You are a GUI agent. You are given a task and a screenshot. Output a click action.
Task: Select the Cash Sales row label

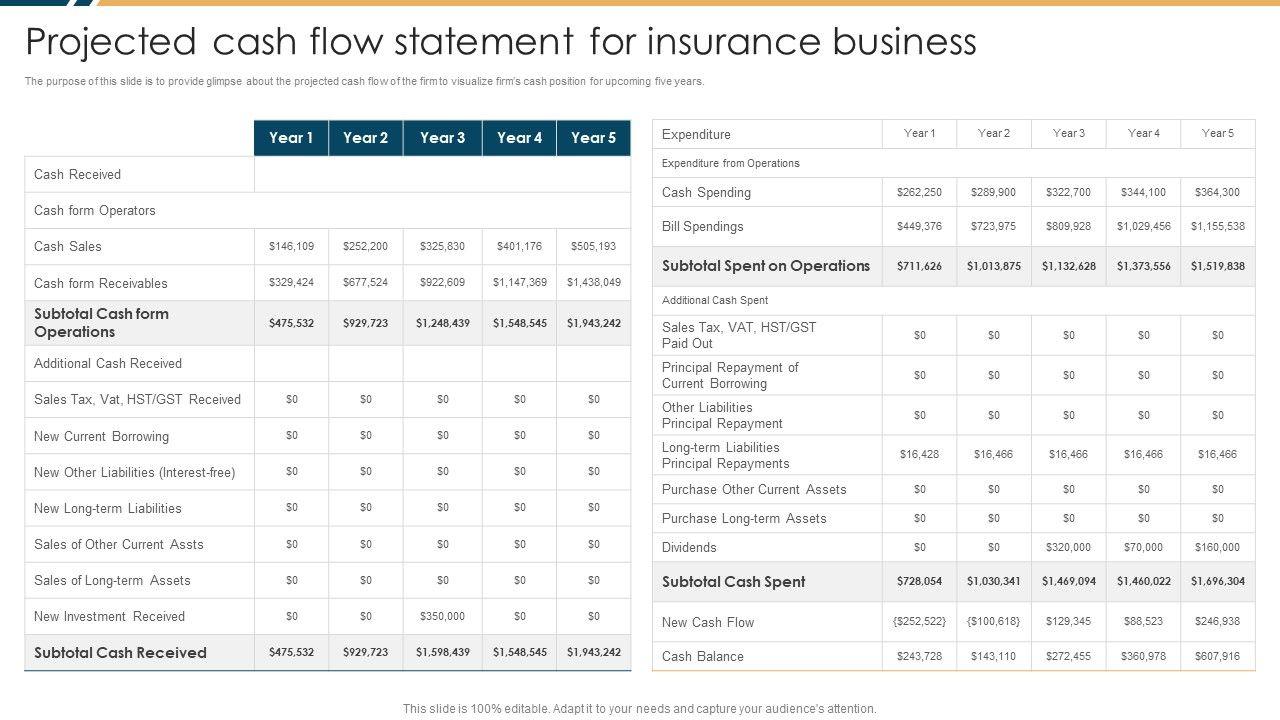click(68, 246)
